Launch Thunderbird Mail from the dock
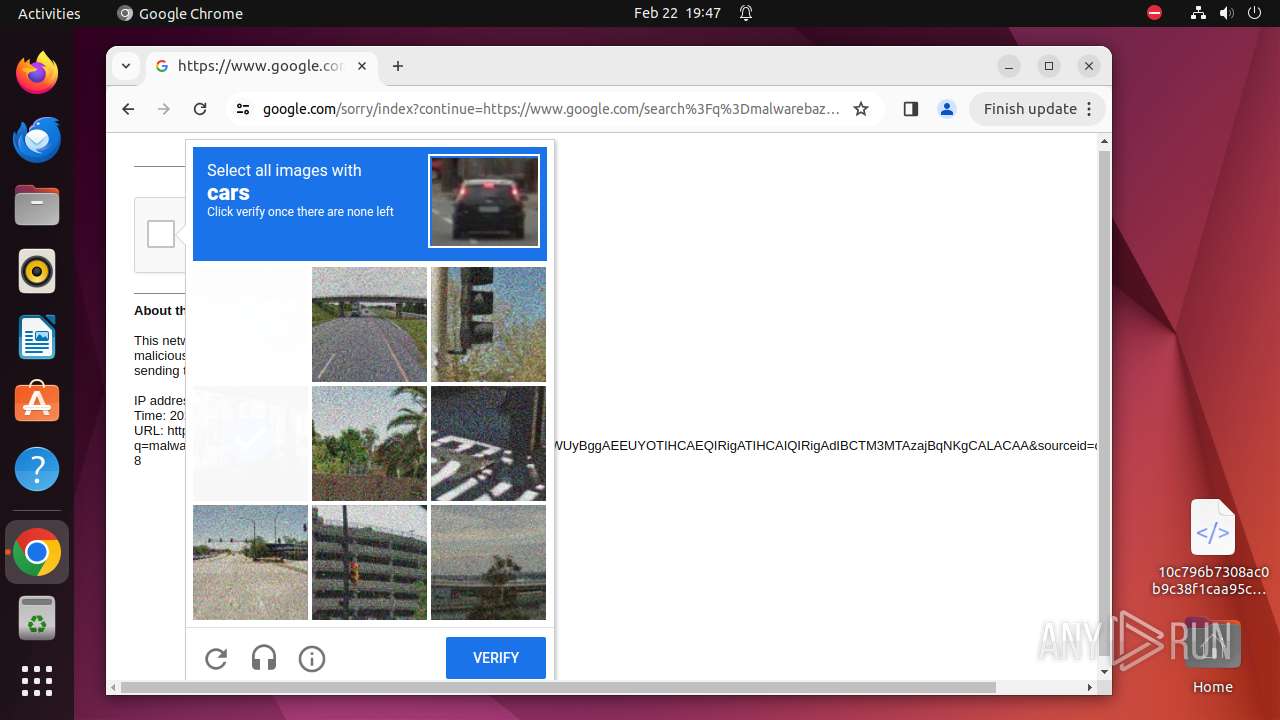 (37, 139)
